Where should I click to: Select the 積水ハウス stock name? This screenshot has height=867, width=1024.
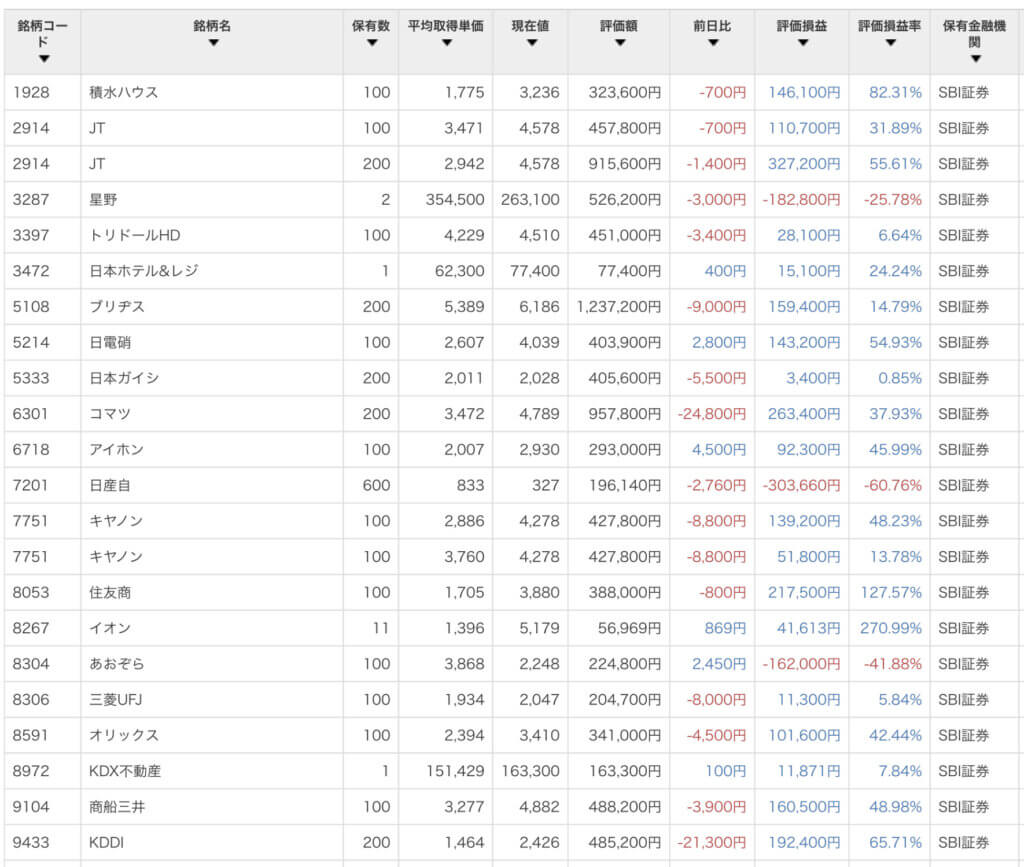point(124,92)
